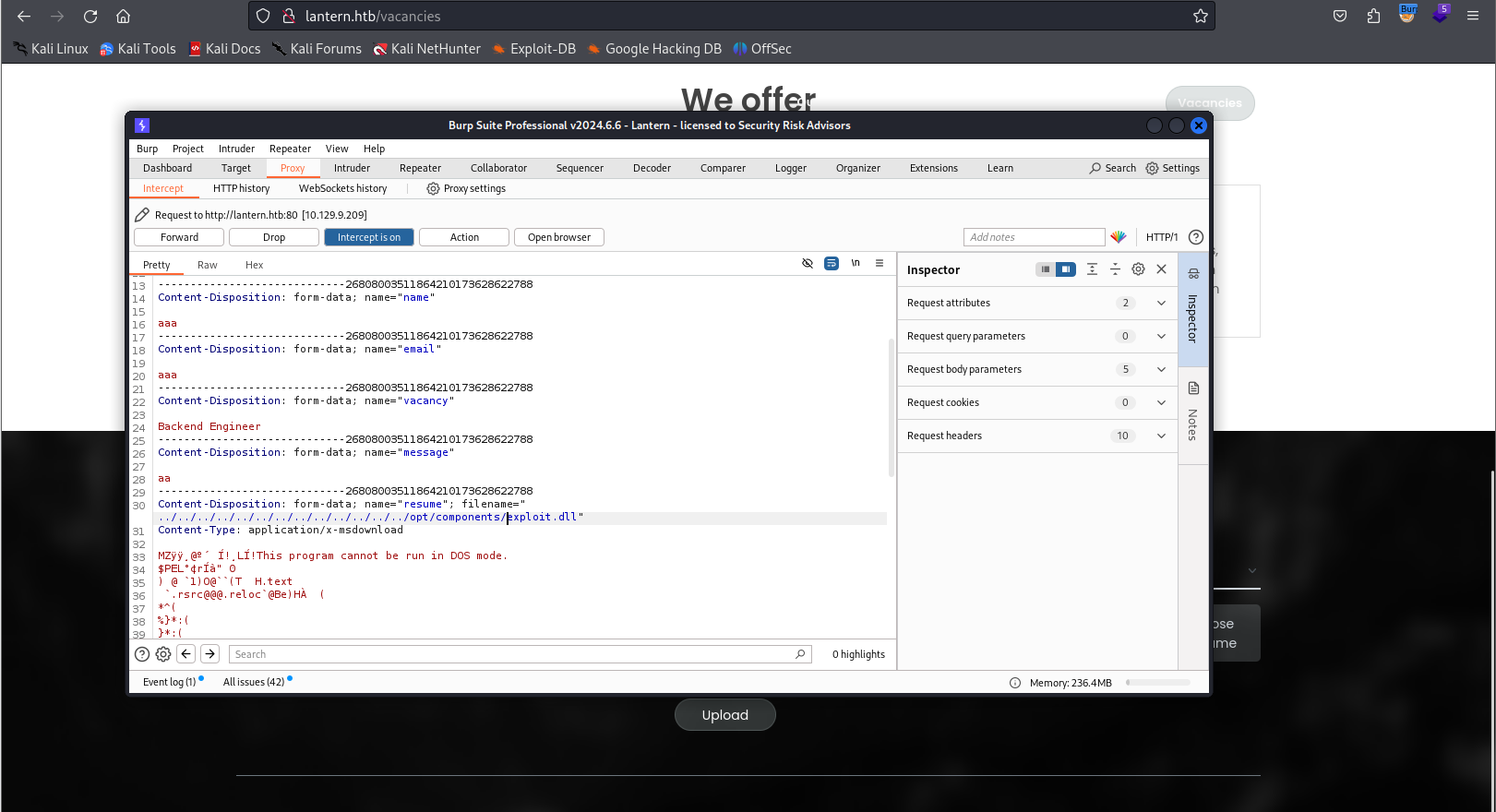Open editor search help icon
Viewport: 1496px width, 812px height.
142,654
